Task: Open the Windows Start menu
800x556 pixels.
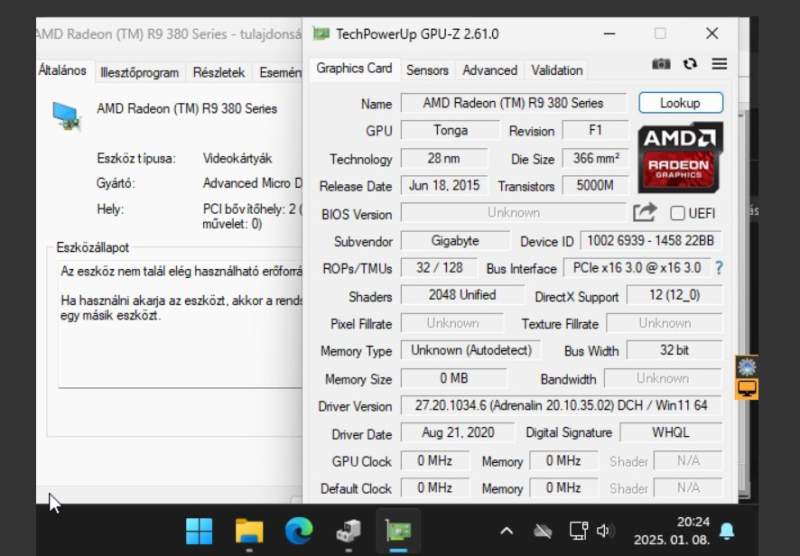Action: 199,531
